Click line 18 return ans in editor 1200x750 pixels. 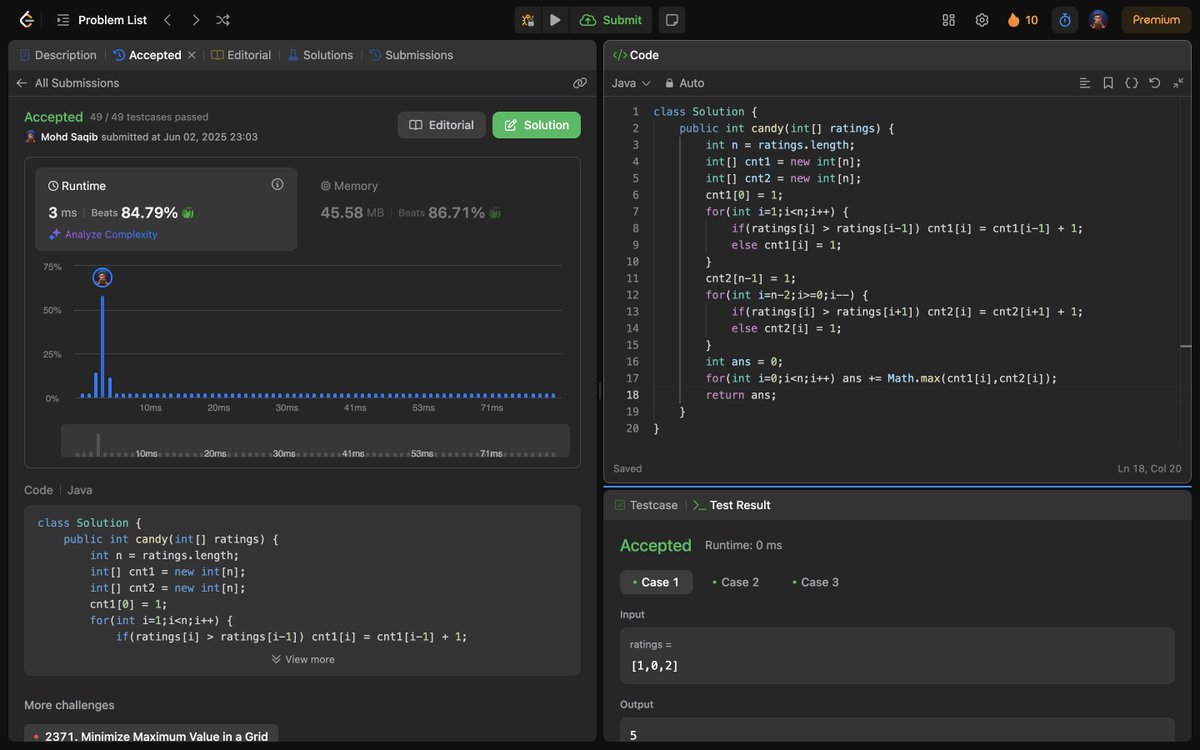click(740, 395)
